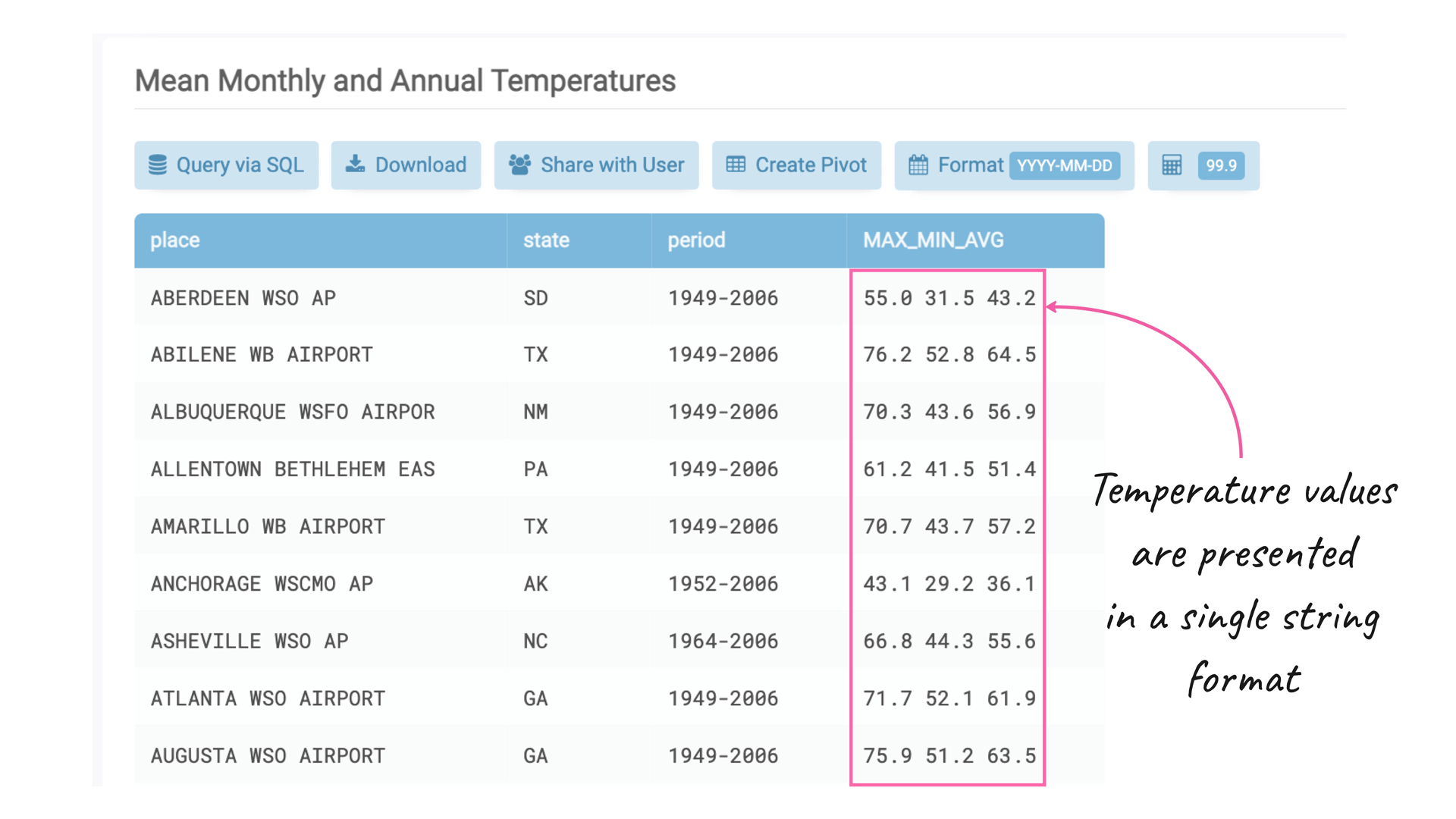Click the value 70.3 43.6 56.9
Viewport: 1456px width, 819px height.
pos(949,412)
